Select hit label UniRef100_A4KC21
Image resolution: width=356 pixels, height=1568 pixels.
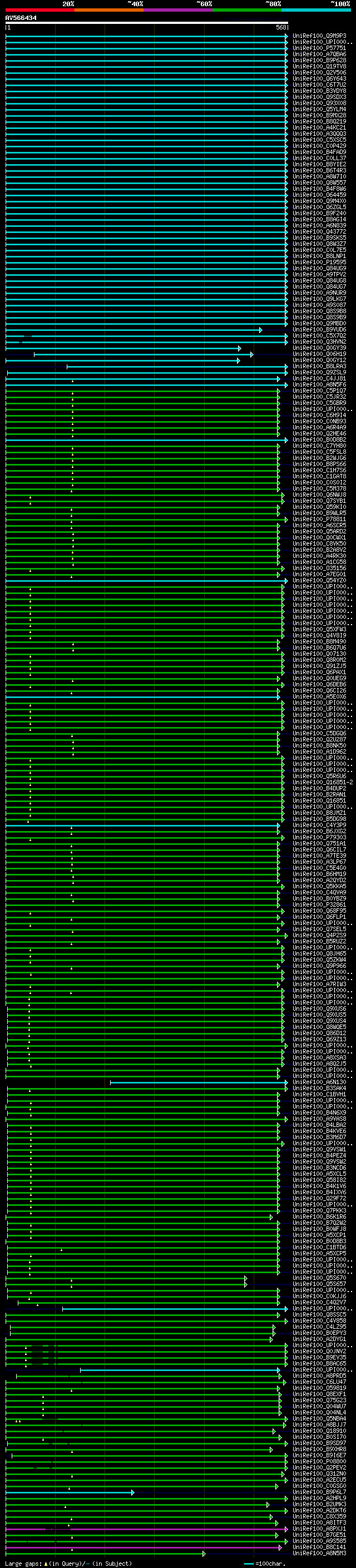pos(319,128)
